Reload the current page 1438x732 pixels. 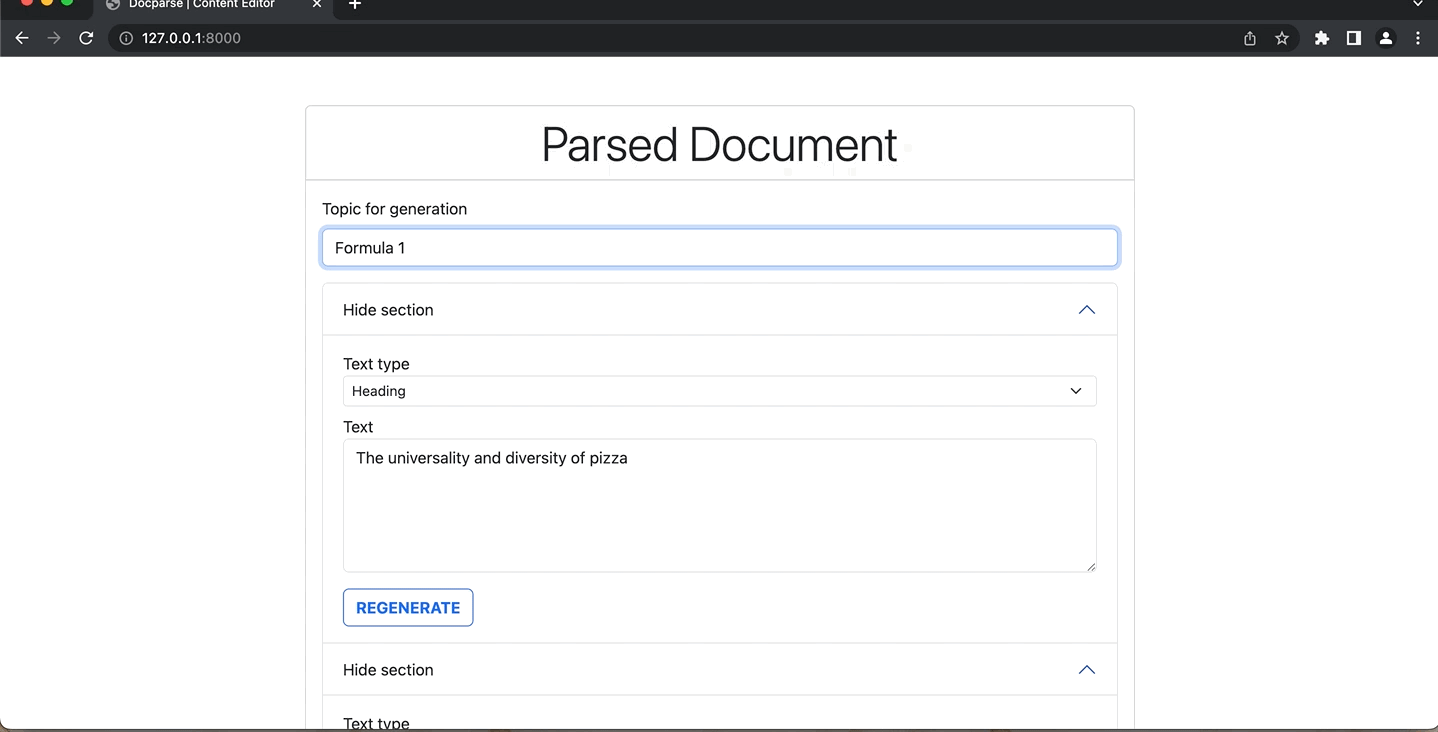[86, 38]
